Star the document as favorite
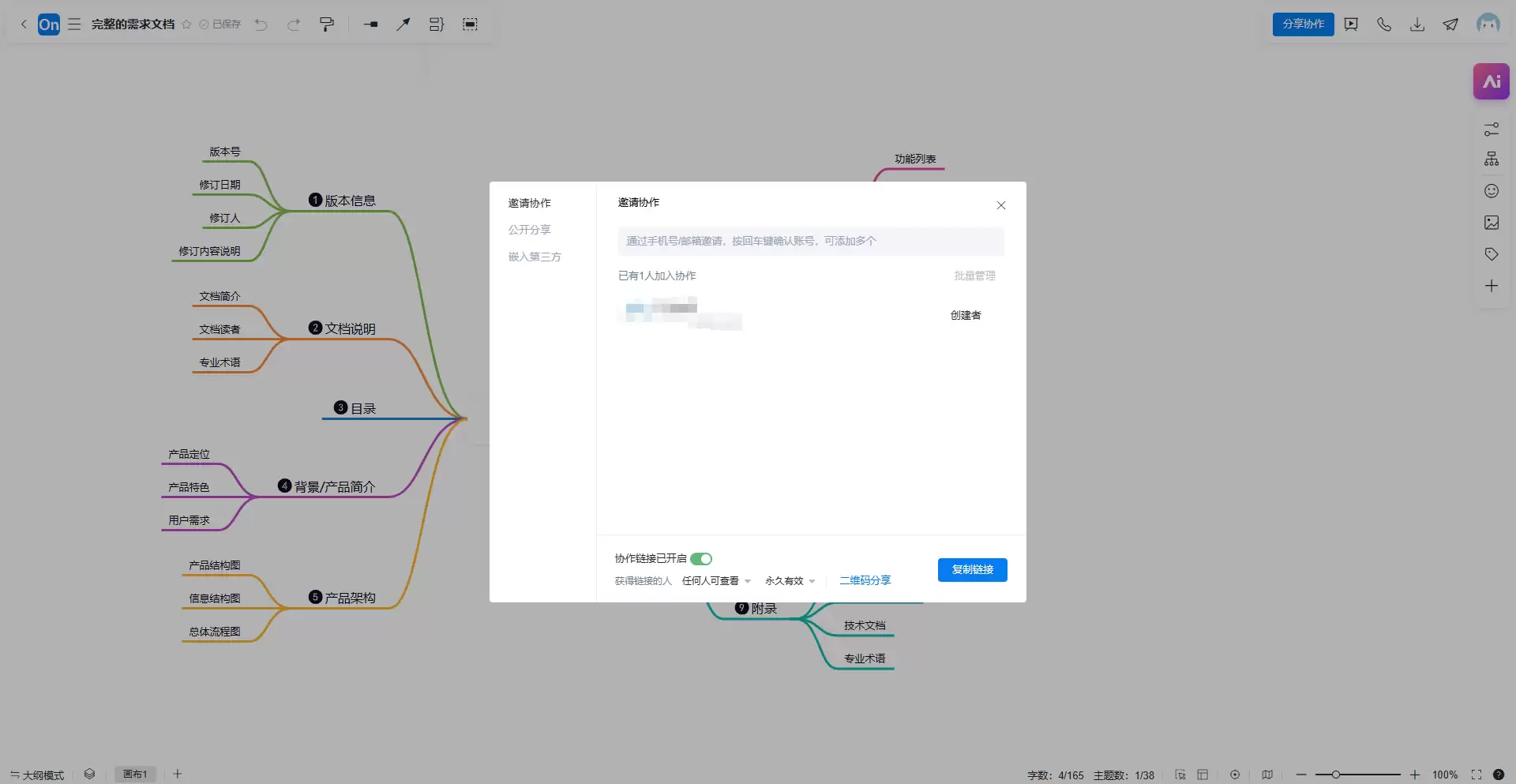The height and width of the screenshot is (784, 1516). coord(186,24)
